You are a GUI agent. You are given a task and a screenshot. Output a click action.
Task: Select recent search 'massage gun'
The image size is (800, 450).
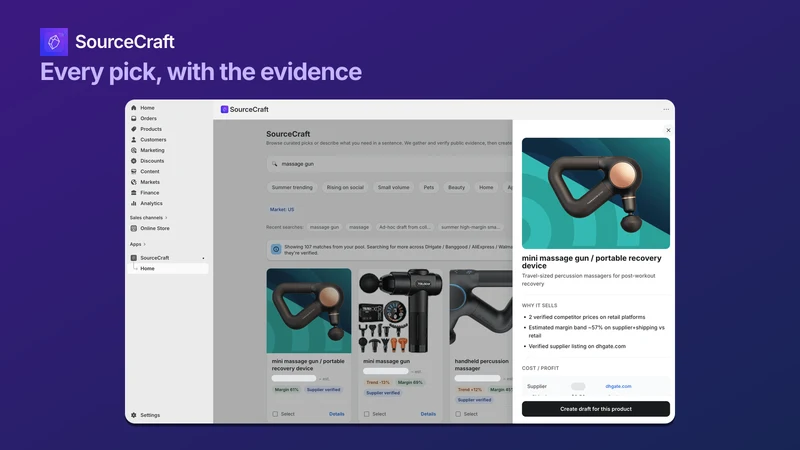(324, 227)
